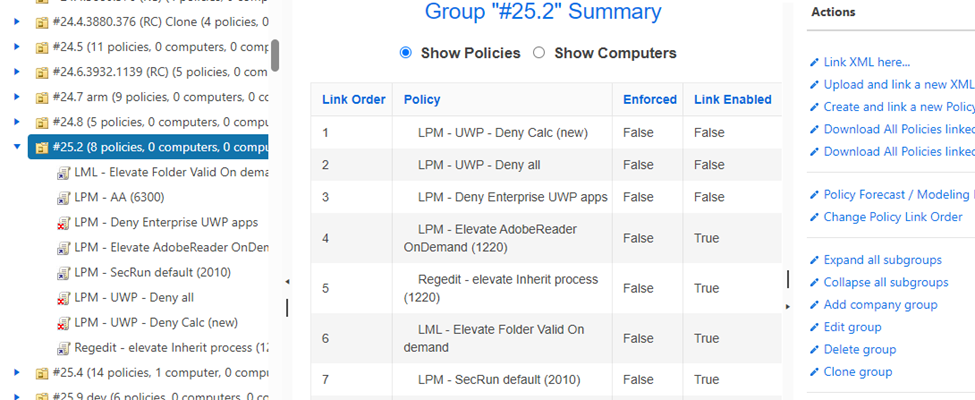Expand the #25.4 group tree node
Image resolution: width=975 pixels, height=400 pixels.
[x=17, y=373]
